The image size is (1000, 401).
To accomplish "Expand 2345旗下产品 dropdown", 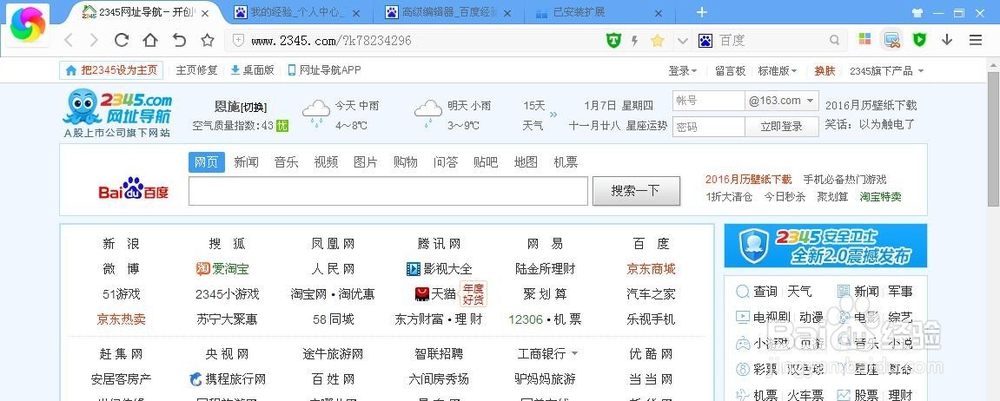I will pyautogui.click(x=886, y=71).
